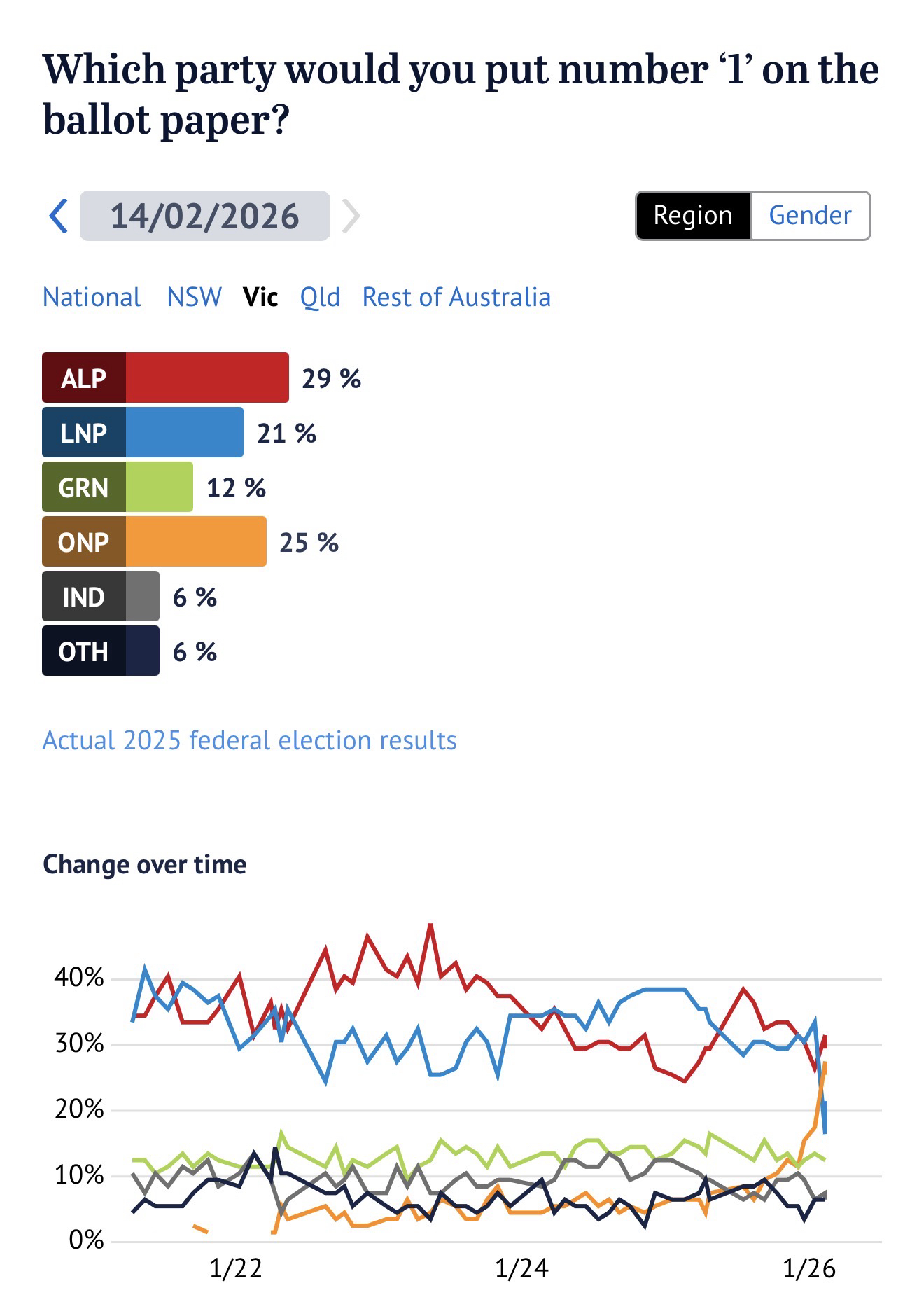Click the dark navy OTH bar

coord(142,651)
